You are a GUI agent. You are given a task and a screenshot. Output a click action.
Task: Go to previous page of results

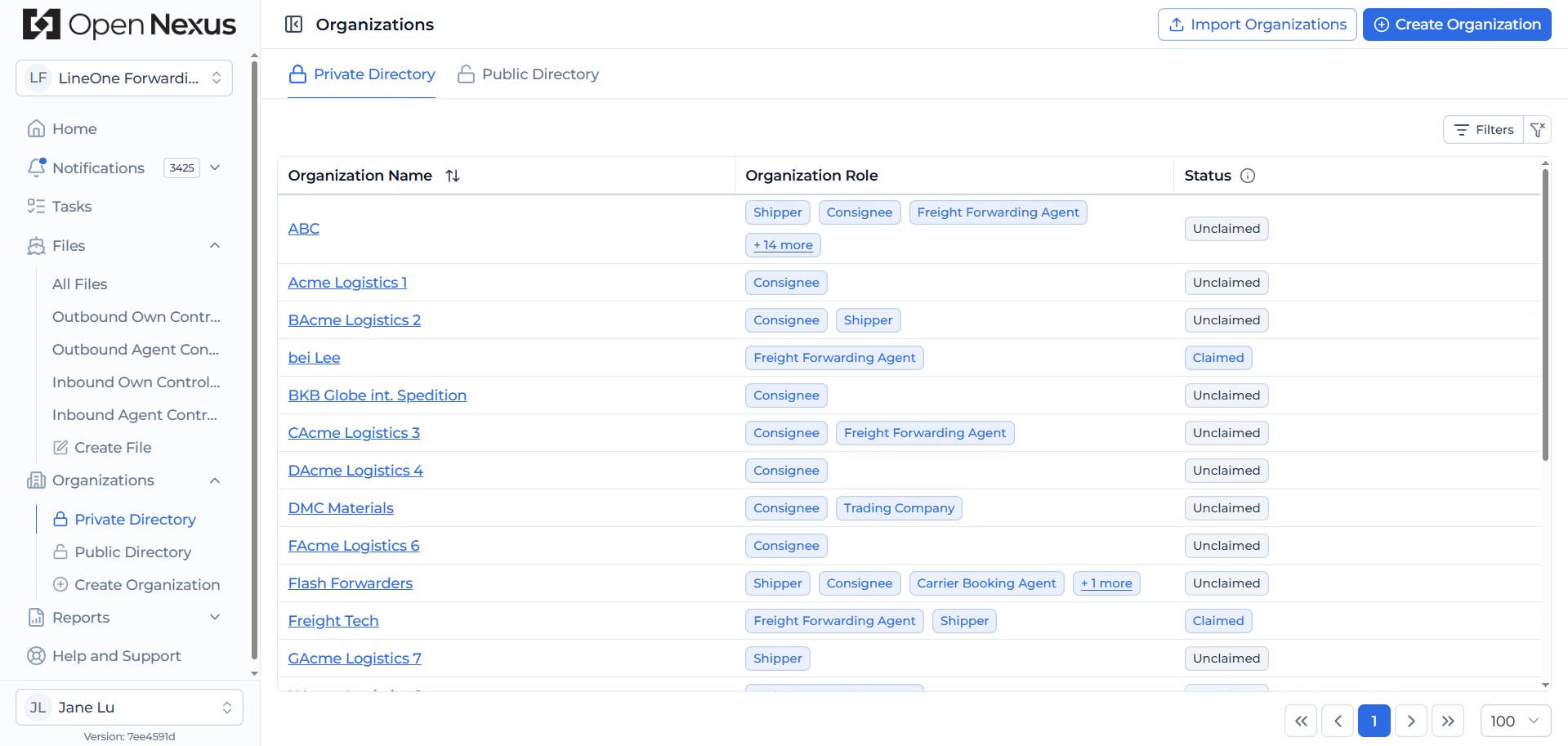pos(1338,721)
